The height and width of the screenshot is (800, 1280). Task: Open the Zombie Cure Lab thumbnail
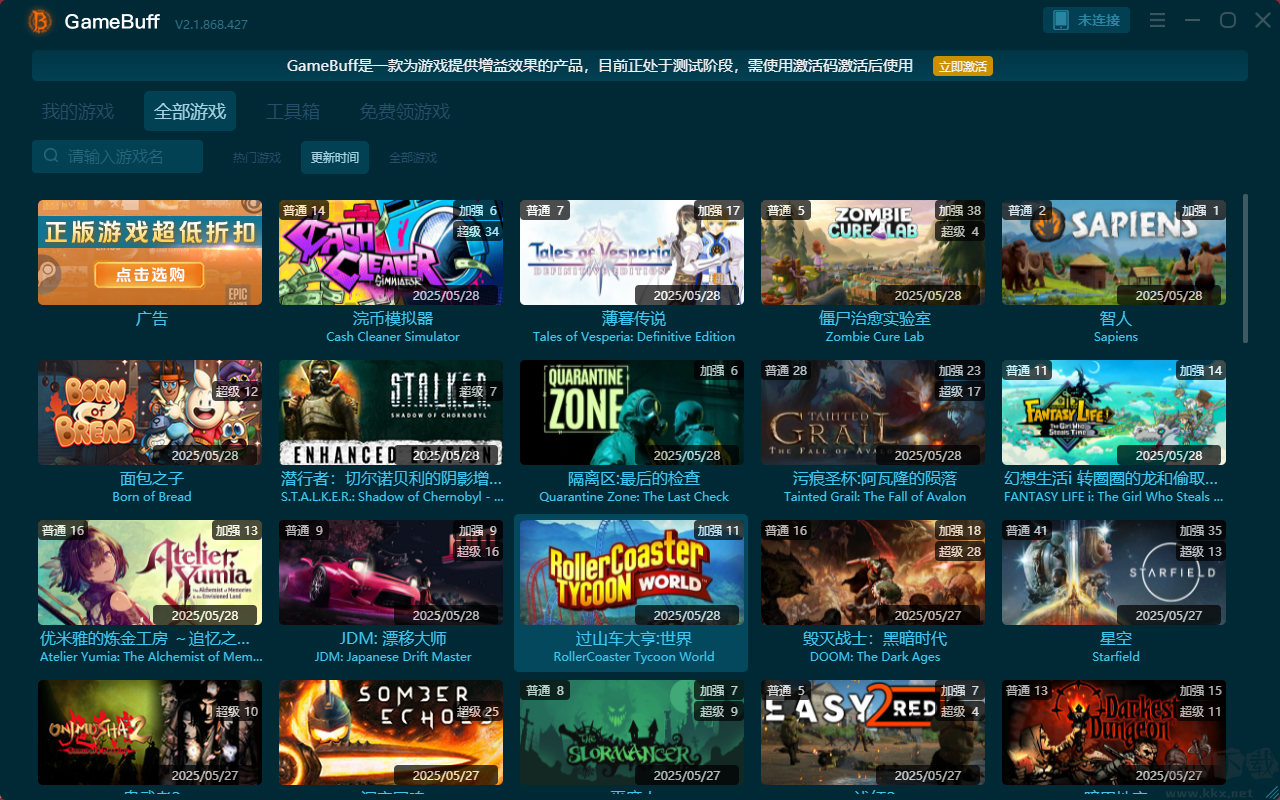coord(873,252)
